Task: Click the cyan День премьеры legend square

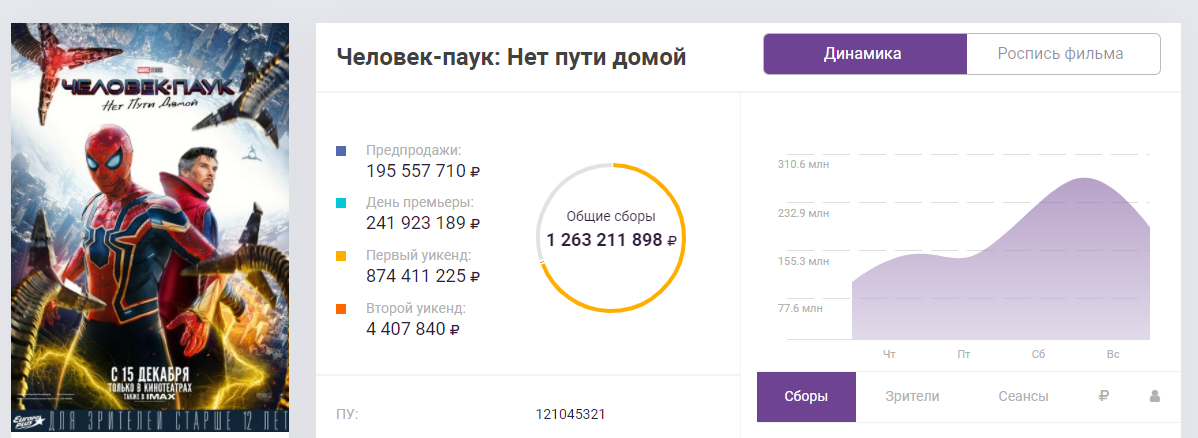Action: (341, 203)
